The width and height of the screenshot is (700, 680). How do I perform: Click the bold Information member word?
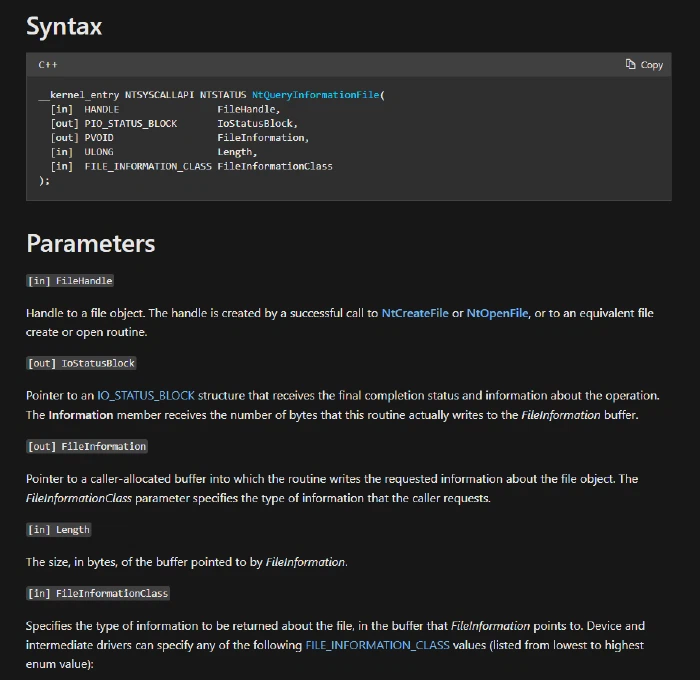81,415
